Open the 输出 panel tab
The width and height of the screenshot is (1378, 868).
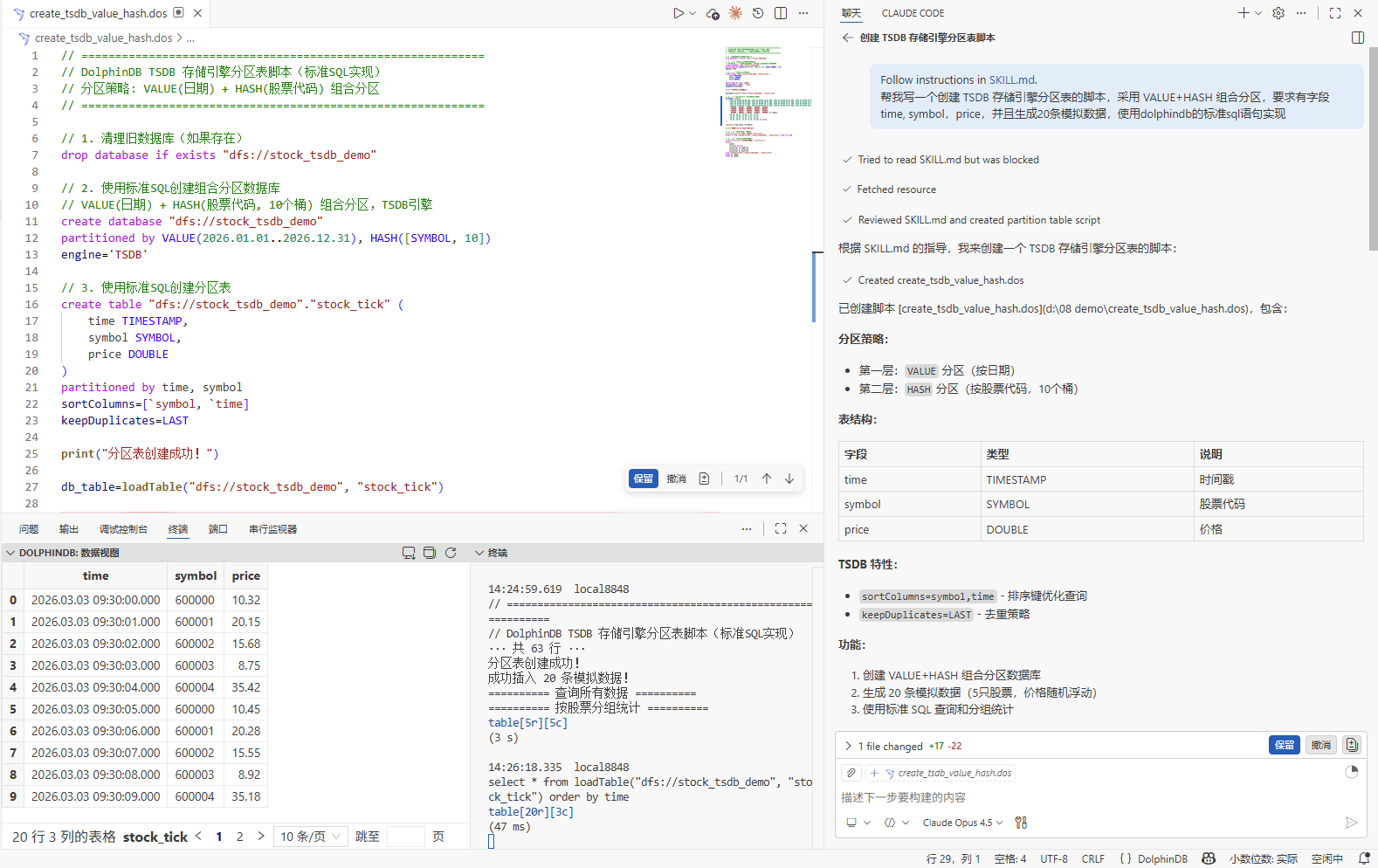point(68,529)
